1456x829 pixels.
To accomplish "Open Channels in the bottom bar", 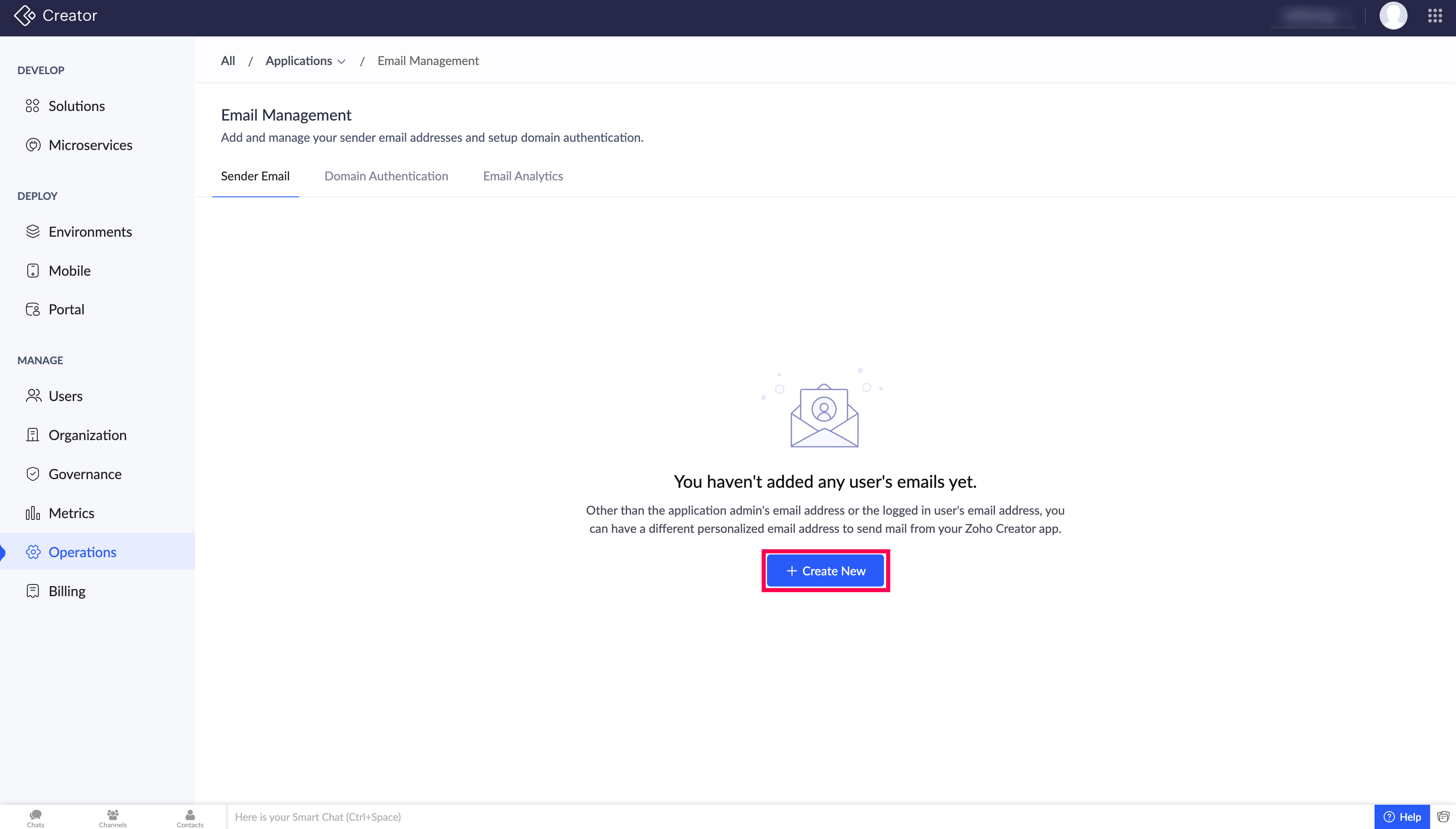I will tap(113, 818).
